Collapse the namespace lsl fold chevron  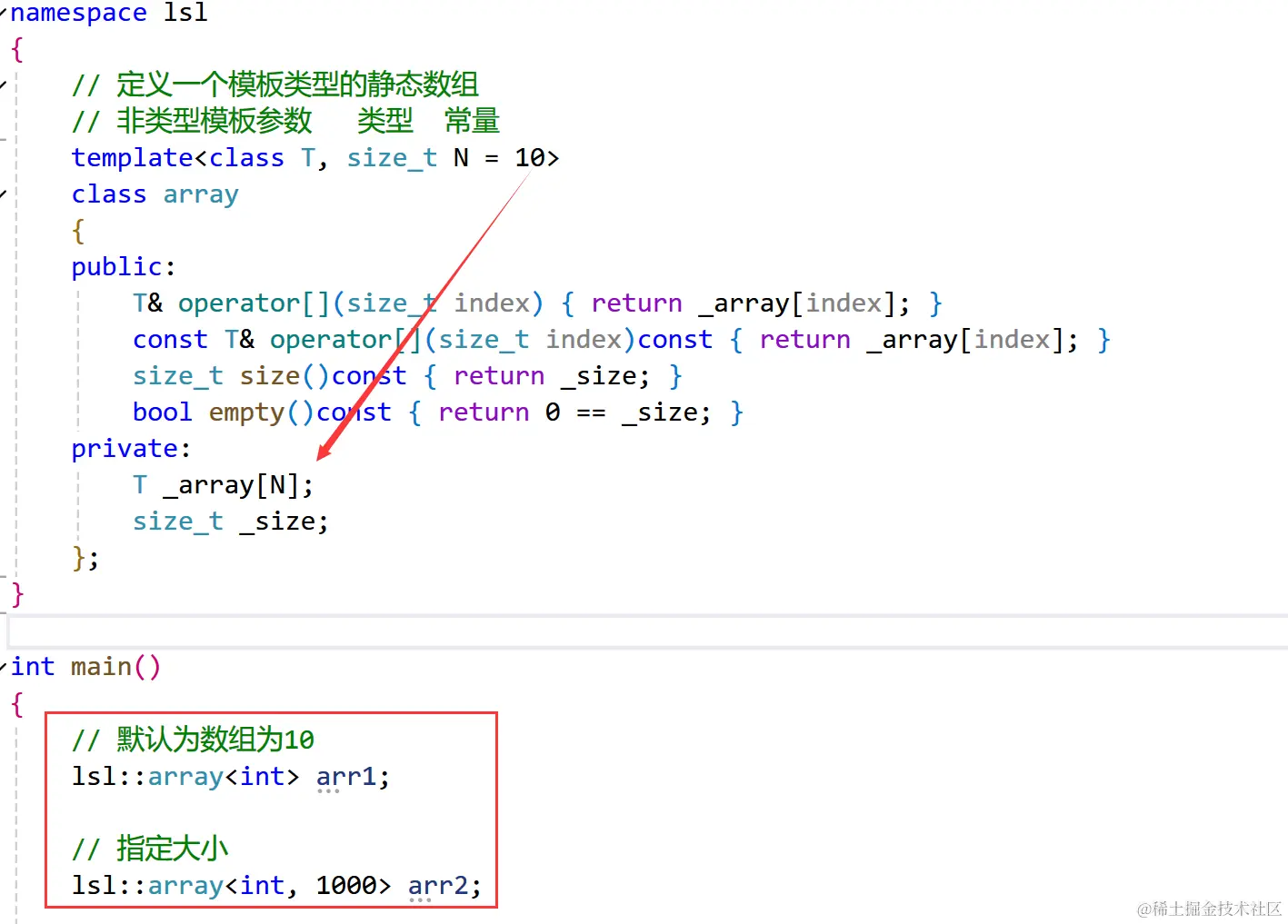coord(4,13)
